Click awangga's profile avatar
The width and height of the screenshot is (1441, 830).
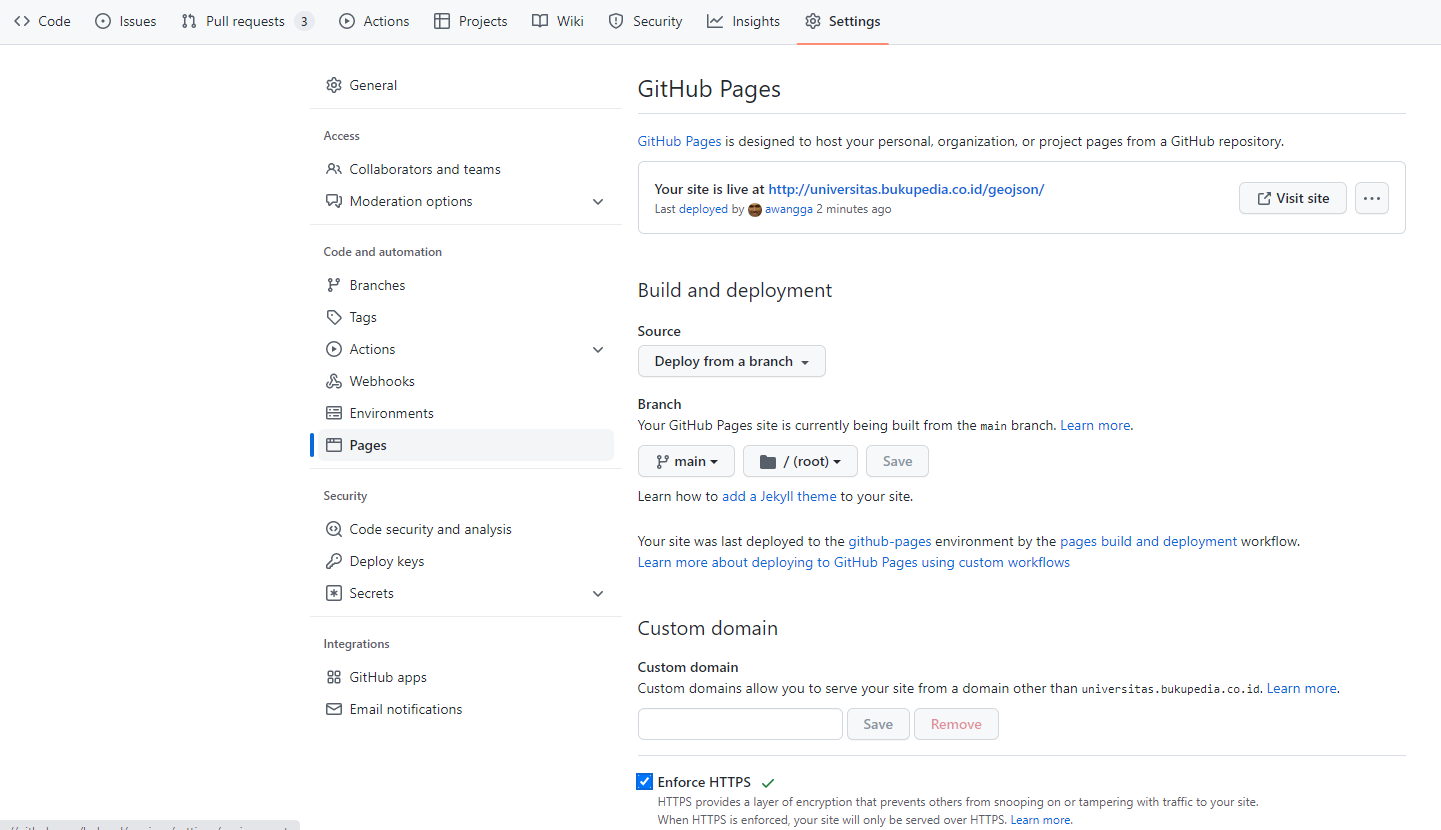coord(755,209)
